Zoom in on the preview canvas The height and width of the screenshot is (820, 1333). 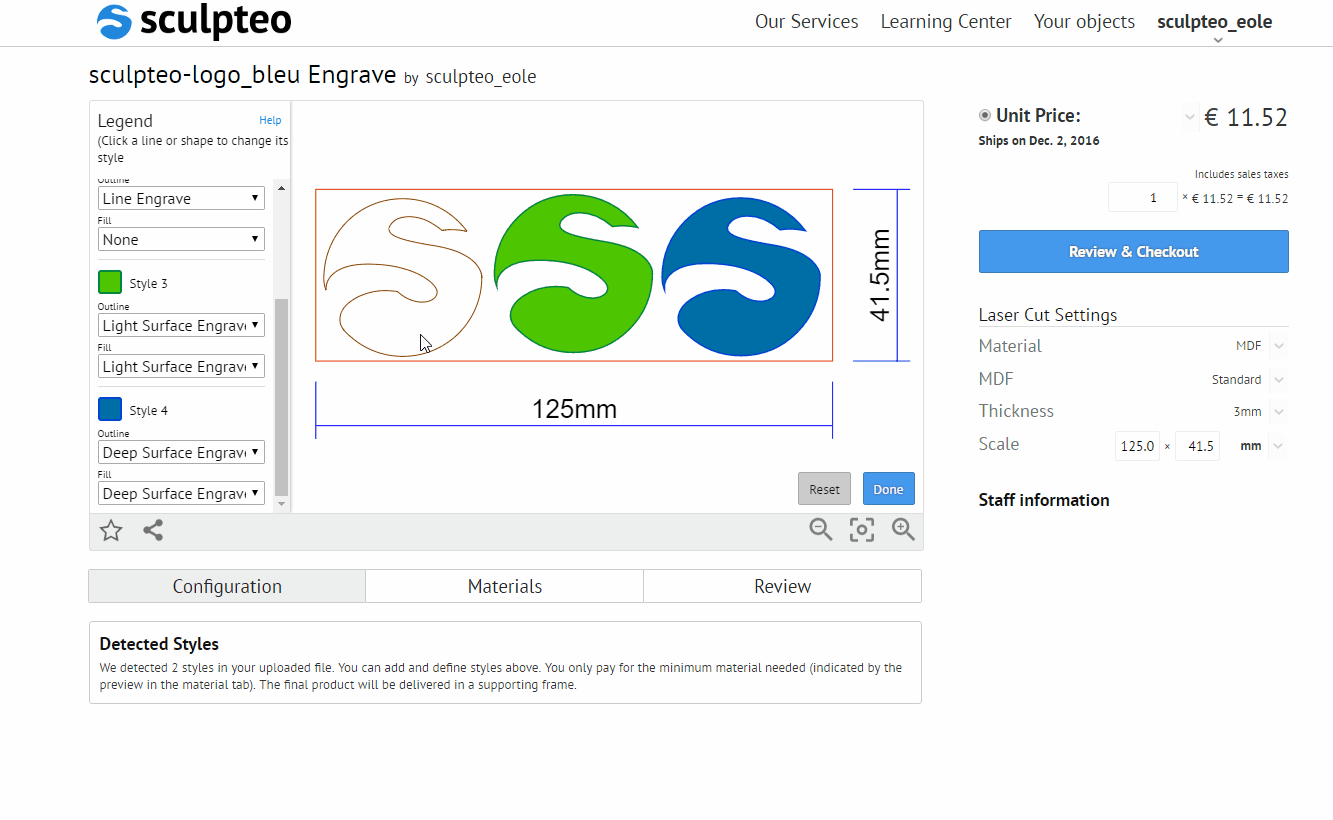(x=903, y=530)
